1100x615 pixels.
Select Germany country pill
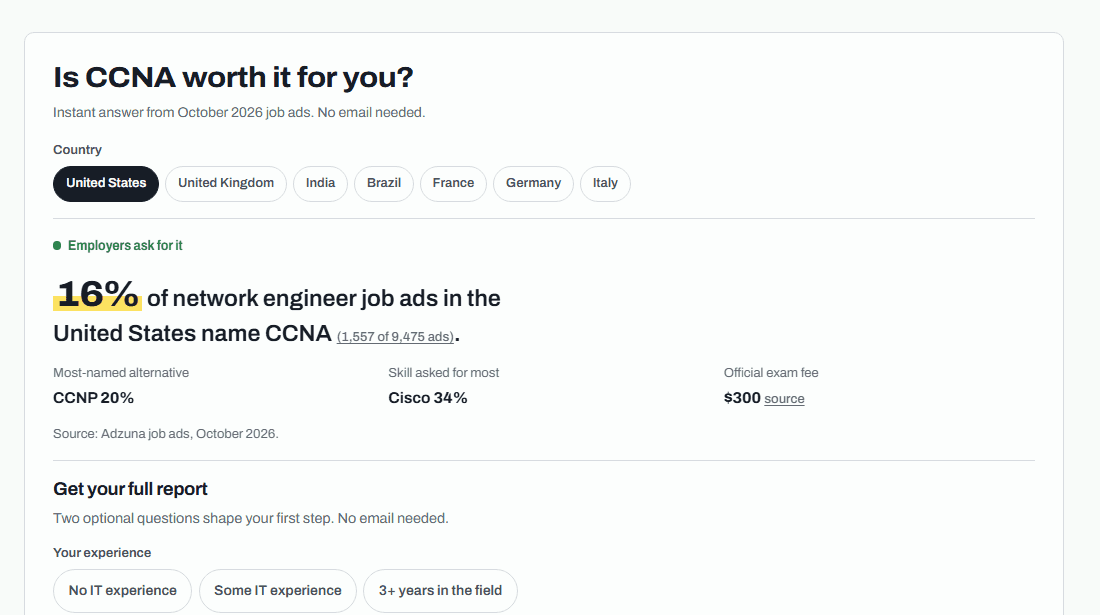(533, 184)
